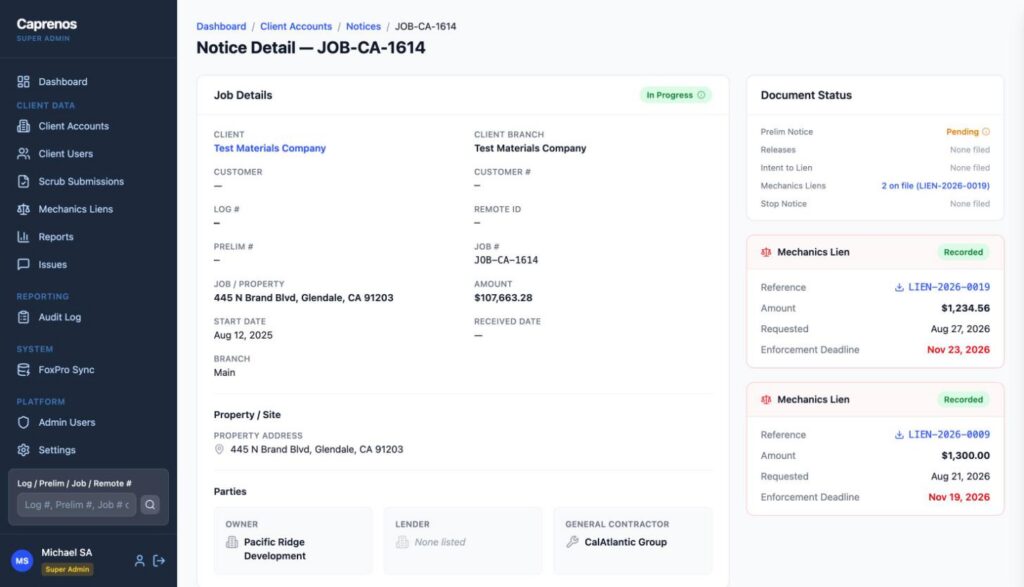Click Notices breadcrumb link
The width and height of the screenshot is (1024, 587).
click(363, 26)
